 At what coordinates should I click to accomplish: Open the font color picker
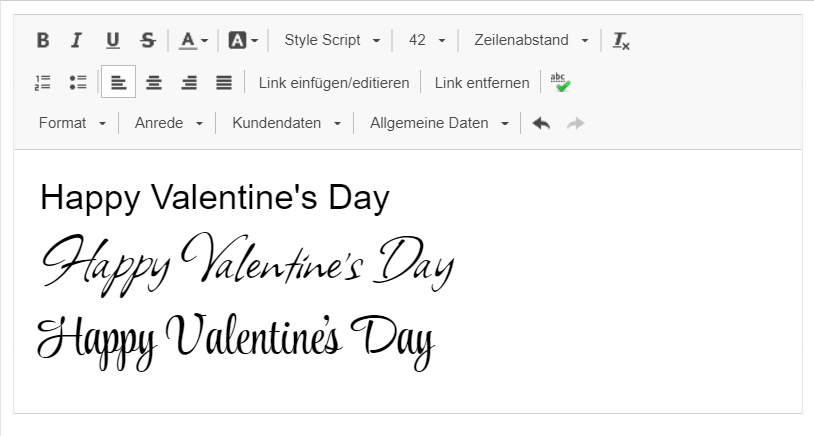click(193, 40)
